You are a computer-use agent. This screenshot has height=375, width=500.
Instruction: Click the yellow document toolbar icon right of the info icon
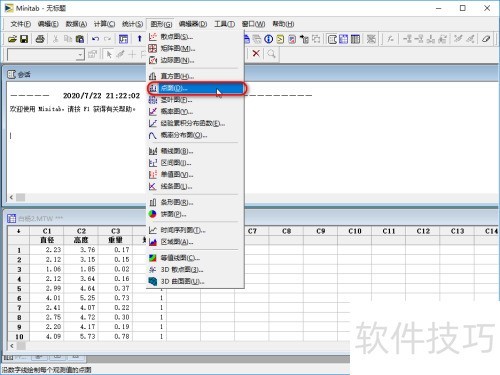click(280, 39)
